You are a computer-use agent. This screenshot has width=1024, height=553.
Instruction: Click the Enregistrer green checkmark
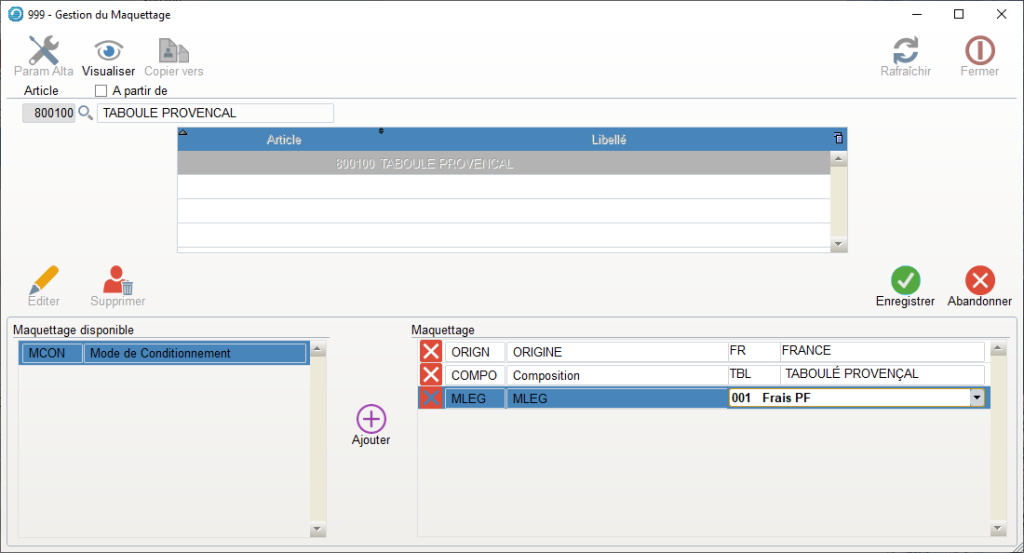[905, 281]
